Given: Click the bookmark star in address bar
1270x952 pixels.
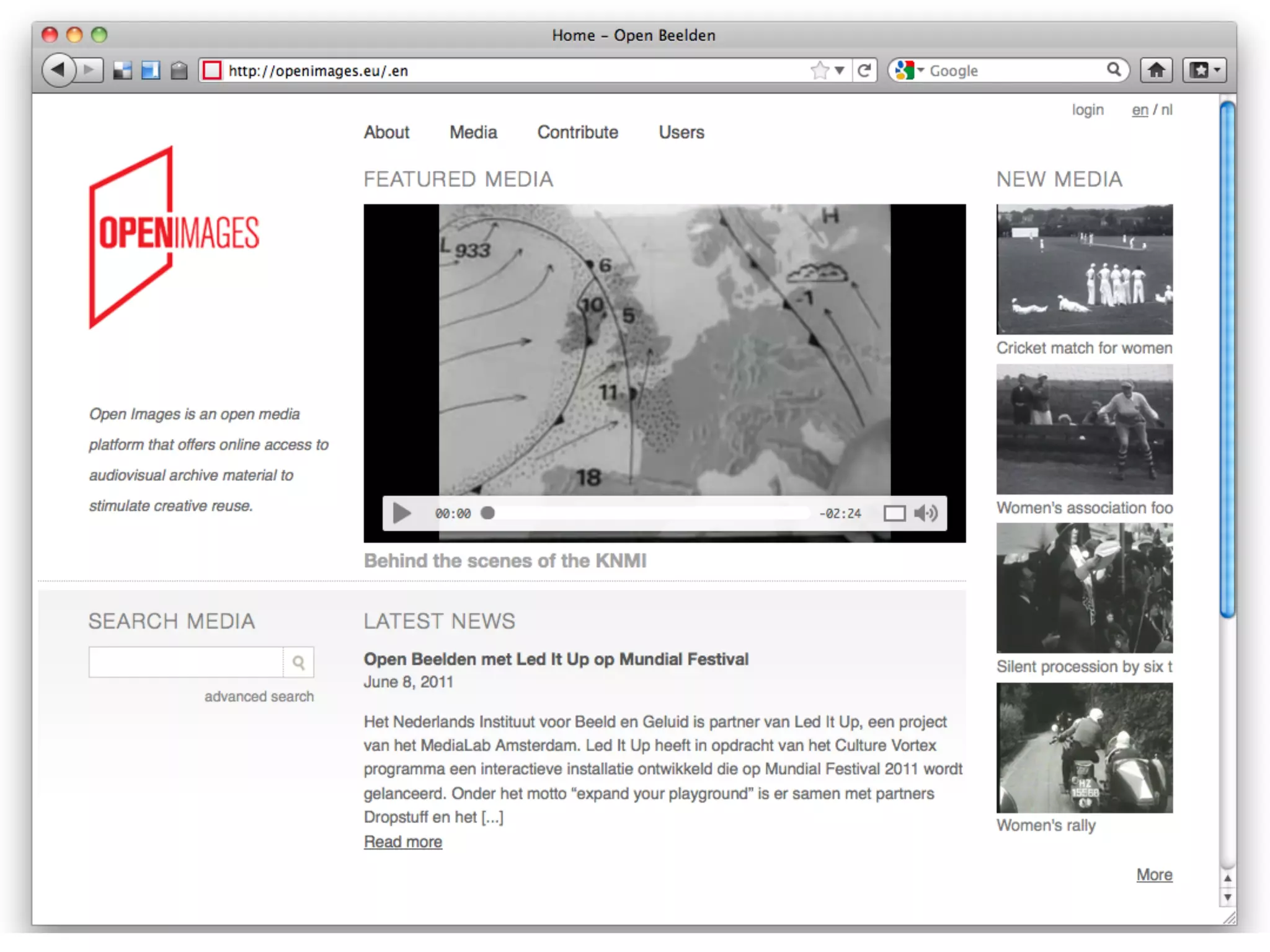Looking at the screenshot, I should (819, 70).
